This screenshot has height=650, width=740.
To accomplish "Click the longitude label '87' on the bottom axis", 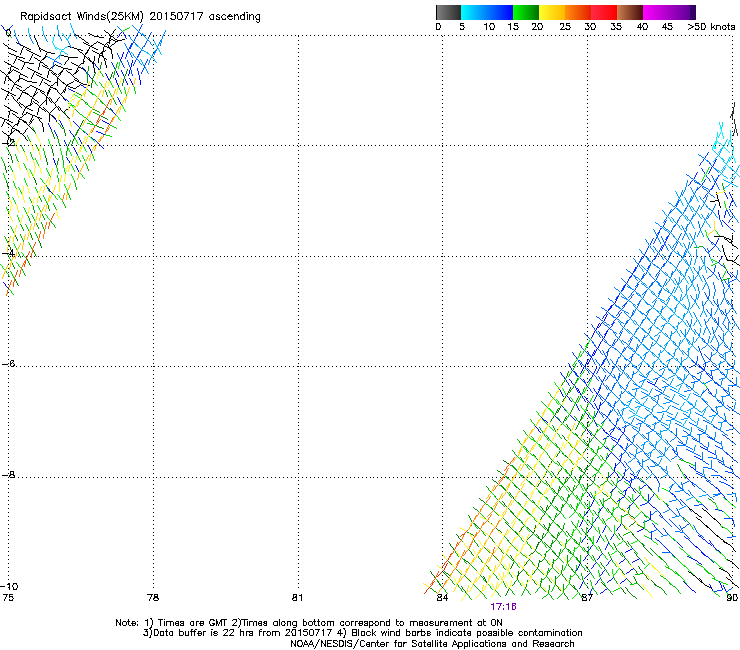I will [587, 598].
